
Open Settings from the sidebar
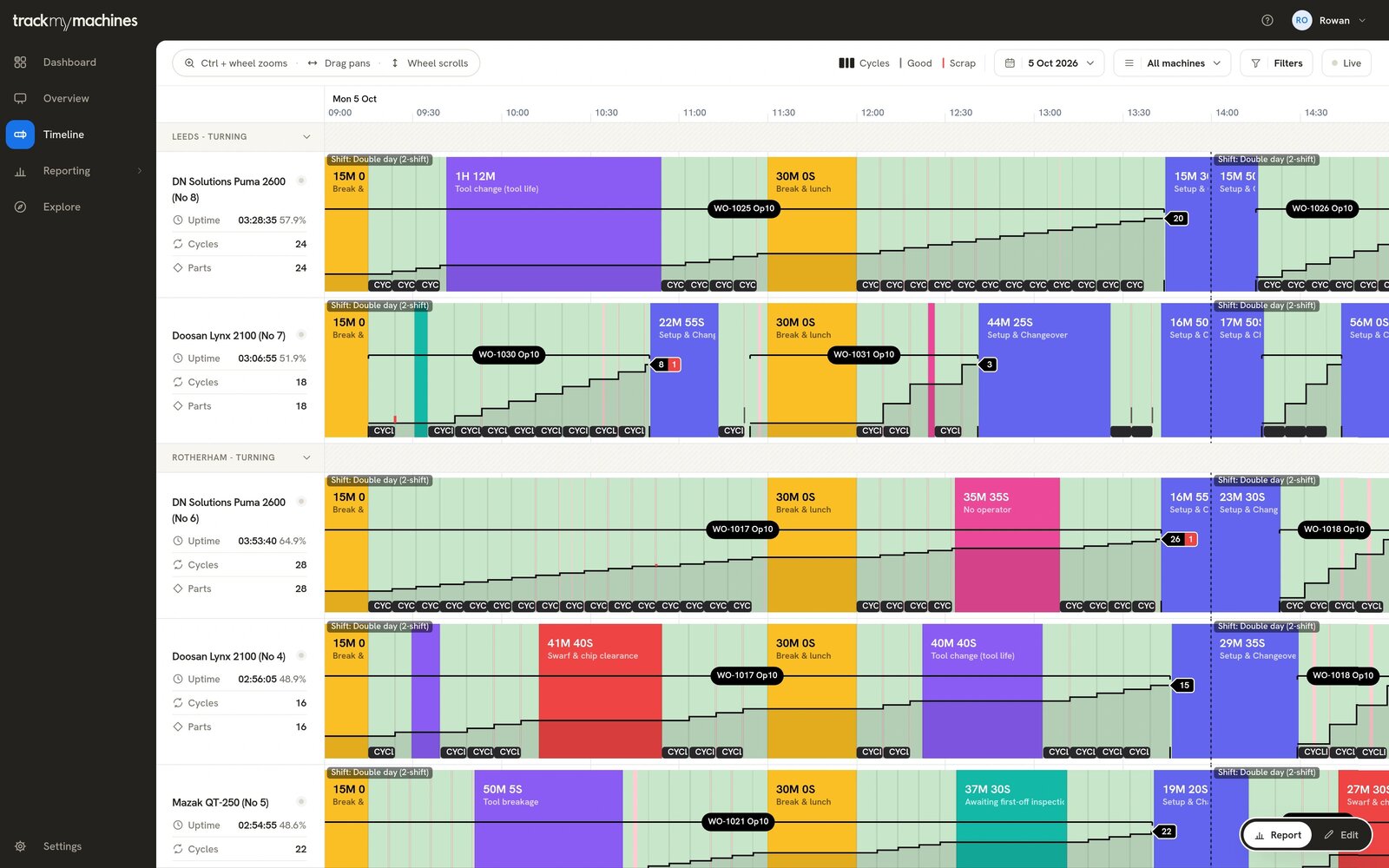click(63, 846)
